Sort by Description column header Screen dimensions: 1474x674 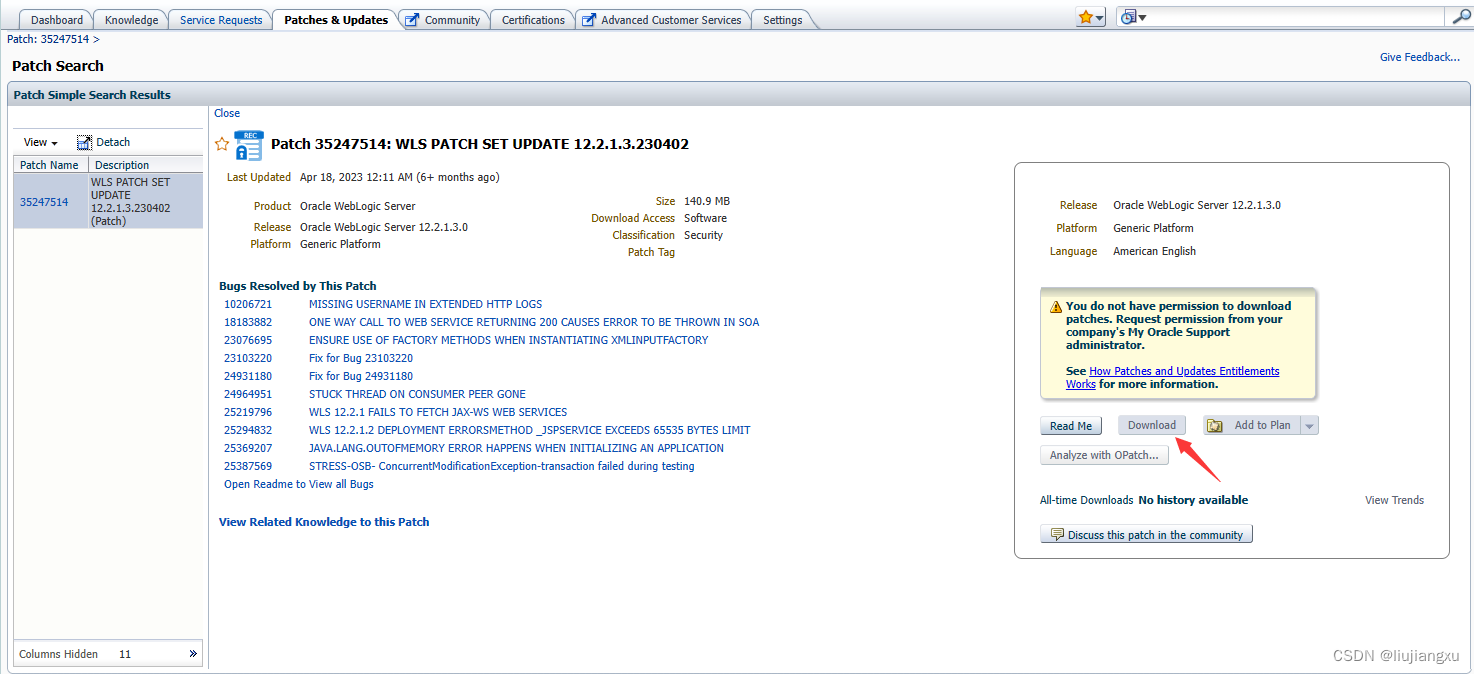point(146,165)
